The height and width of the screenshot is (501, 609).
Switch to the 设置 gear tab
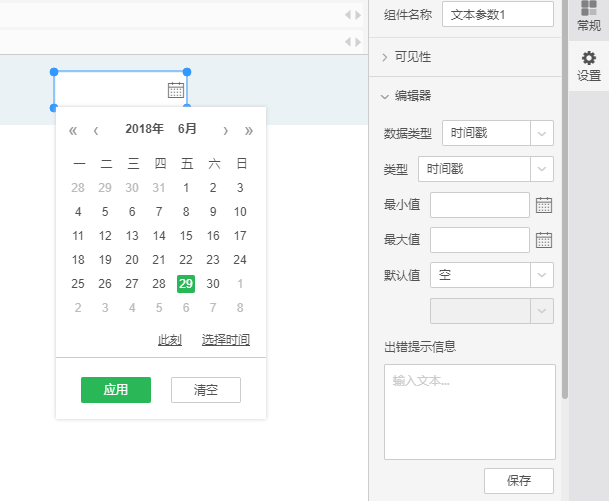pos(589,66)
